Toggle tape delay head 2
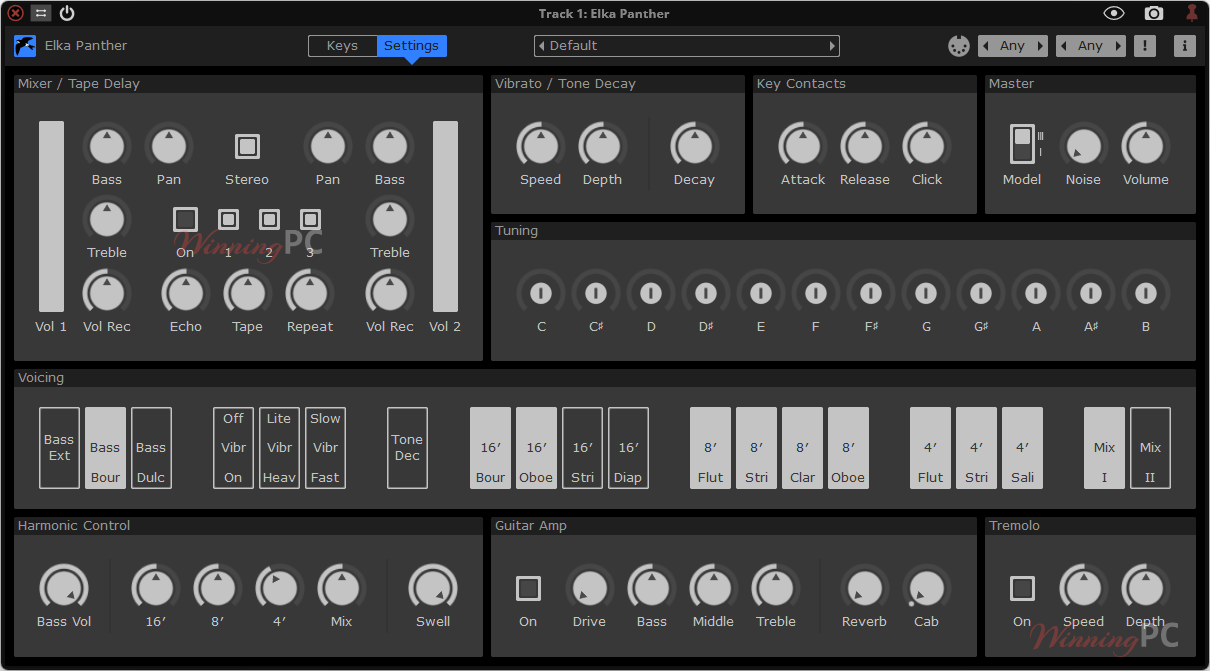The image size is (1210, 671). [269, 219]
